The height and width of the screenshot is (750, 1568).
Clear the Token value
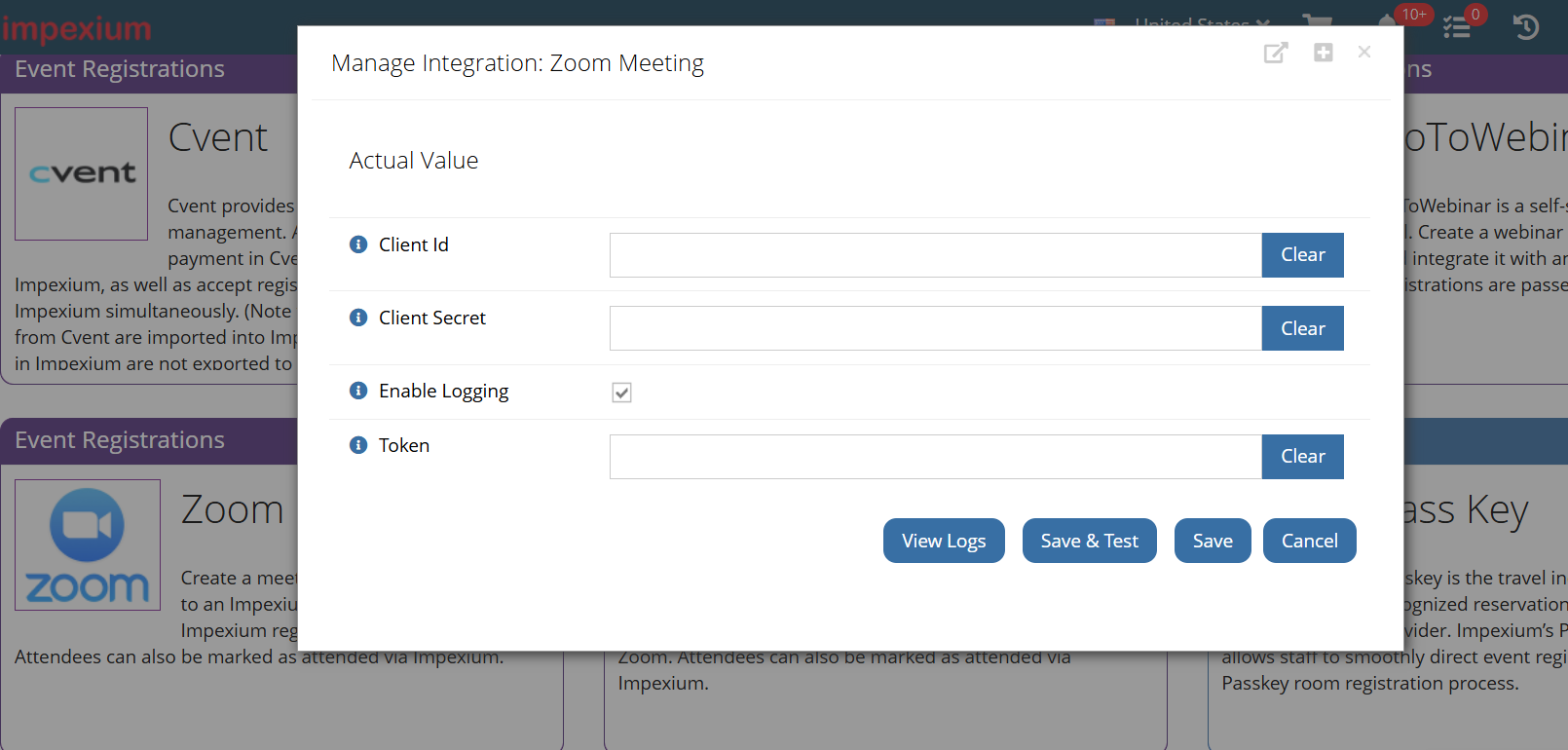click(x=1303, y=457)
